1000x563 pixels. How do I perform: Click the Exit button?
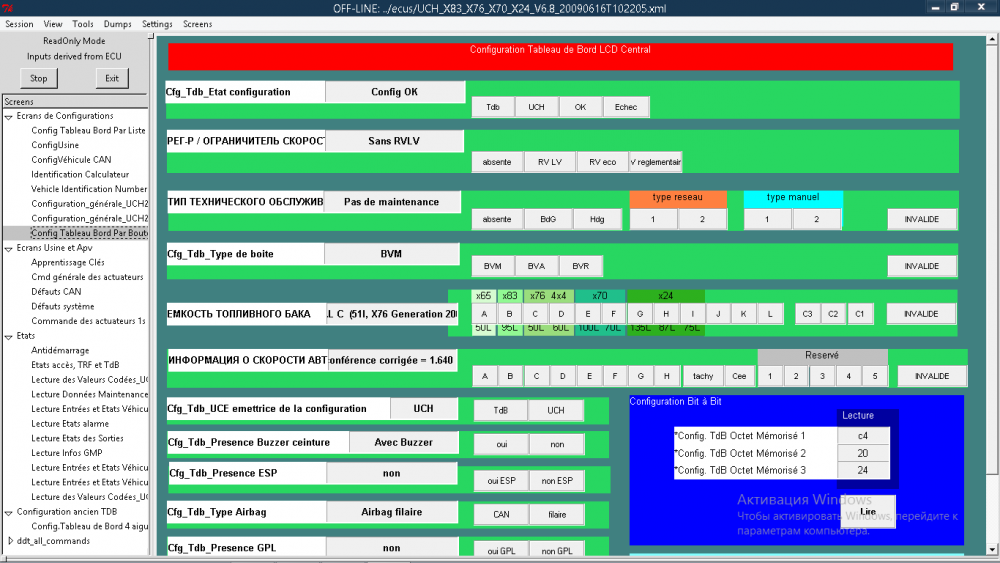112,78
